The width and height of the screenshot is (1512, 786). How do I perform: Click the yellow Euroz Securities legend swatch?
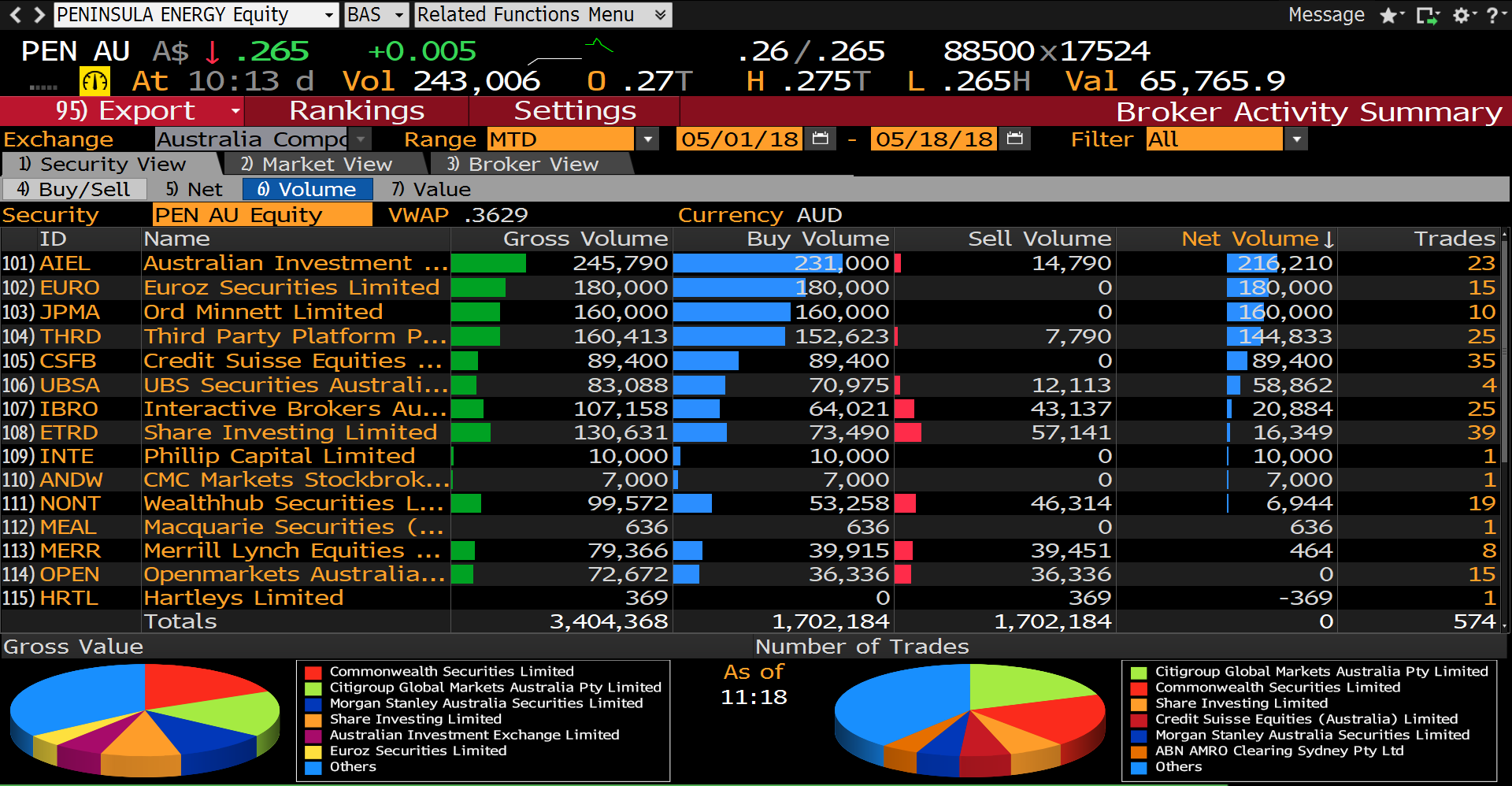pos(313,751)
